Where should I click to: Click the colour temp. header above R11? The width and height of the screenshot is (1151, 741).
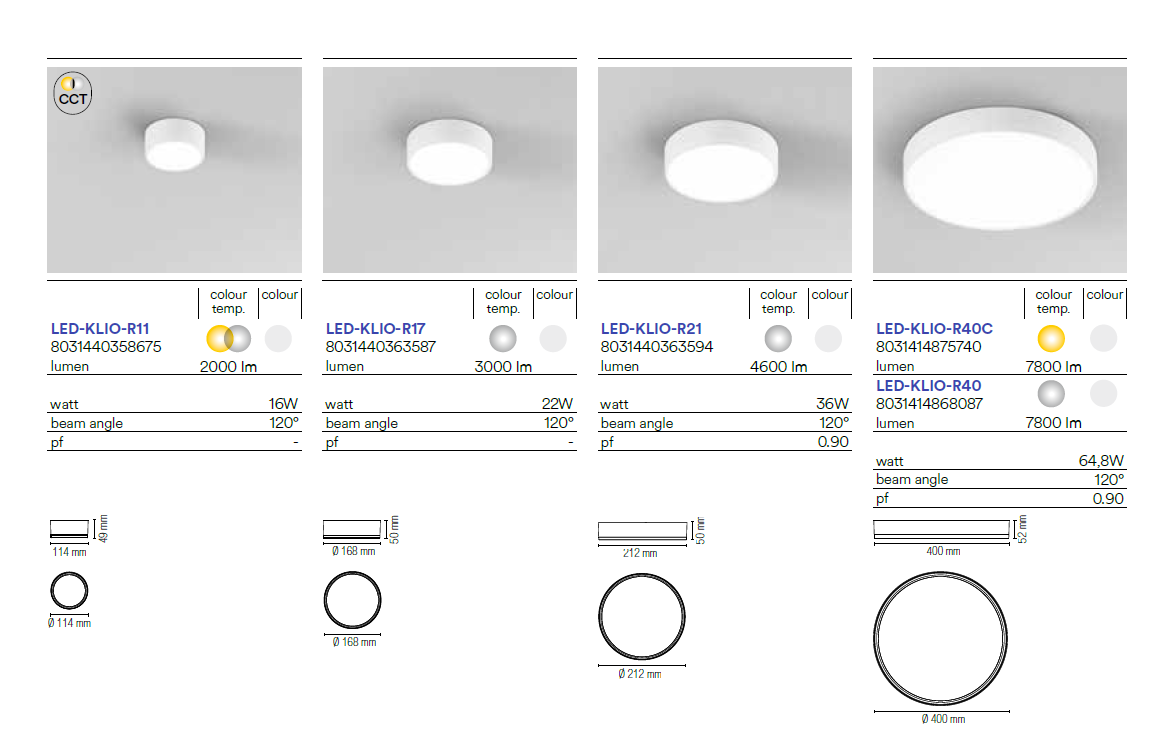click(x=228, y=302)
